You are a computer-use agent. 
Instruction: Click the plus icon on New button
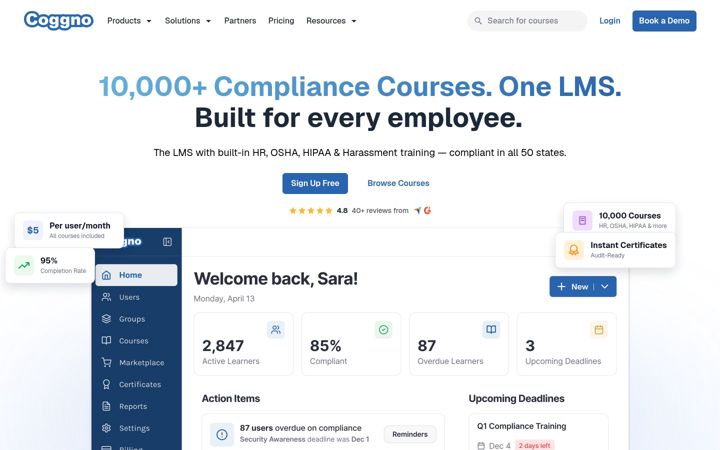coord(561,287)
